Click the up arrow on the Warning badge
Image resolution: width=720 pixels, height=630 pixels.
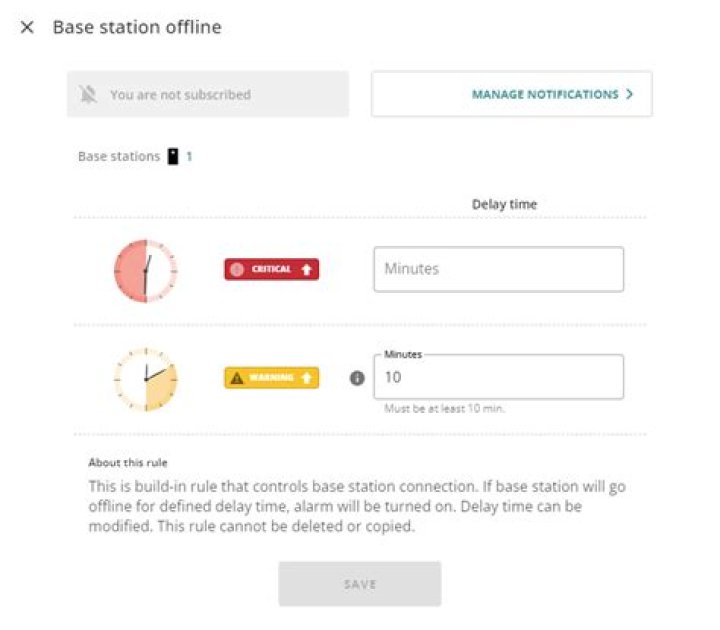pos(306,378)
